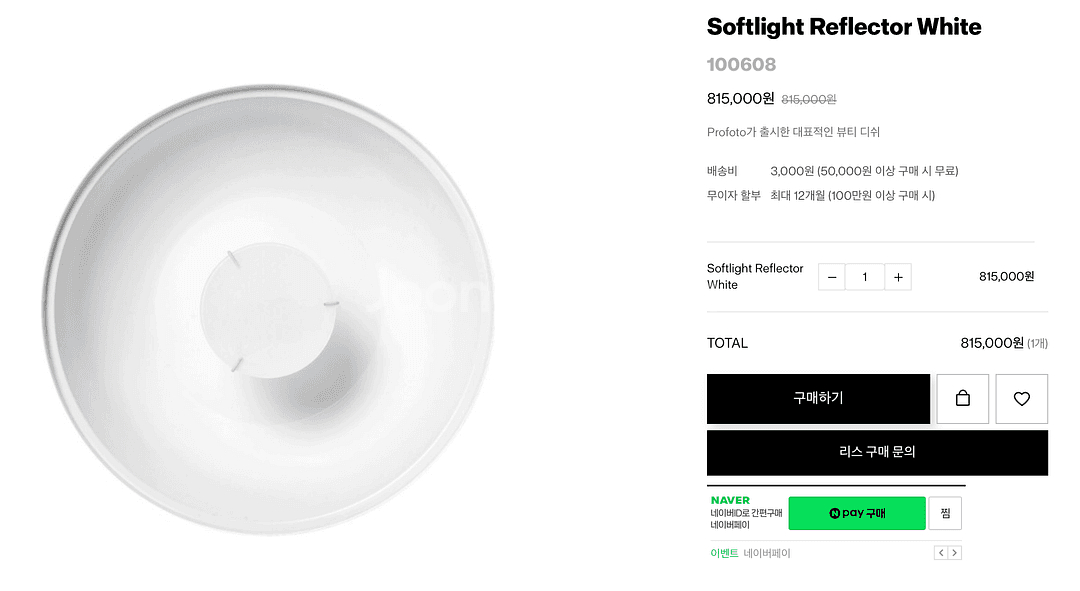The image size is (1080, 591).
Task: Click the Softlight Reflector White product title
Action: coord(844,27)
